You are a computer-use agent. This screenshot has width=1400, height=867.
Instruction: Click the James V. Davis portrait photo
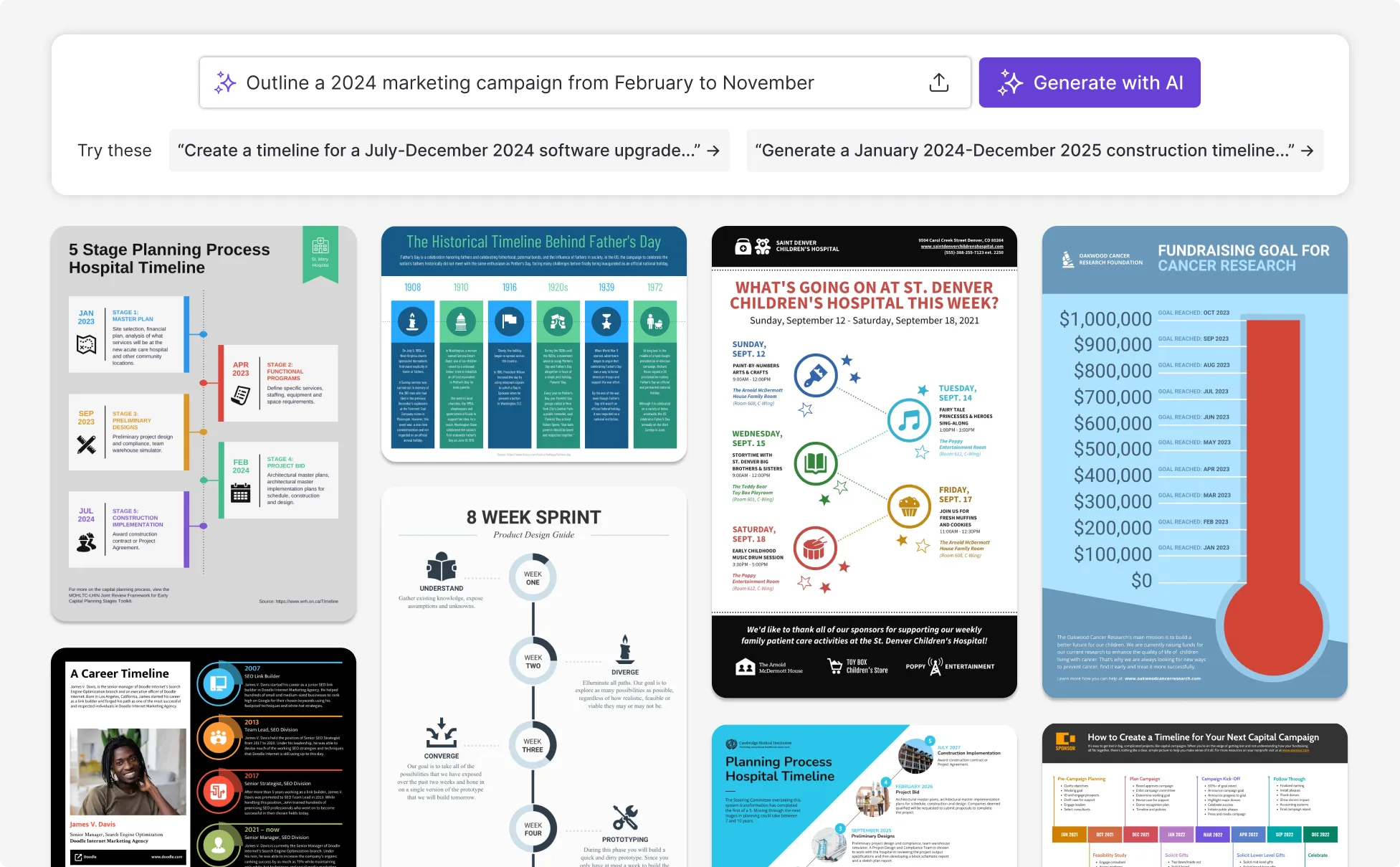coord(128,772)
